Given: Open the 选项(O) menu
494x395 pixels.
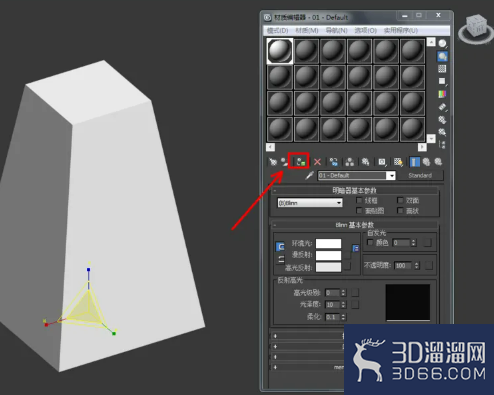Looking at the screenshot, I should coord(365,30).
